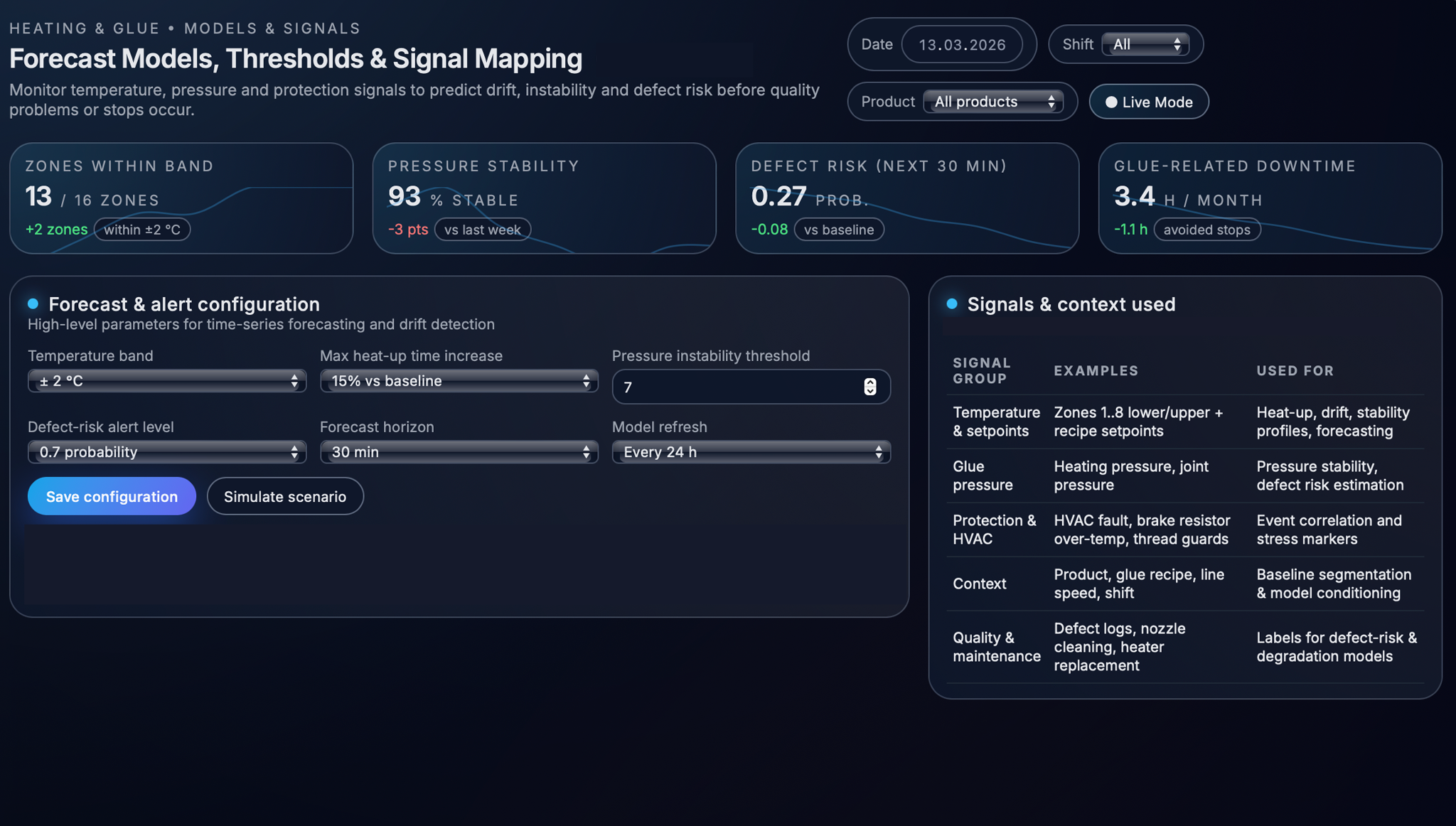Click the Live Mode indicator dot
The width and height of the screenshot is (1456, 826).
1111,102
